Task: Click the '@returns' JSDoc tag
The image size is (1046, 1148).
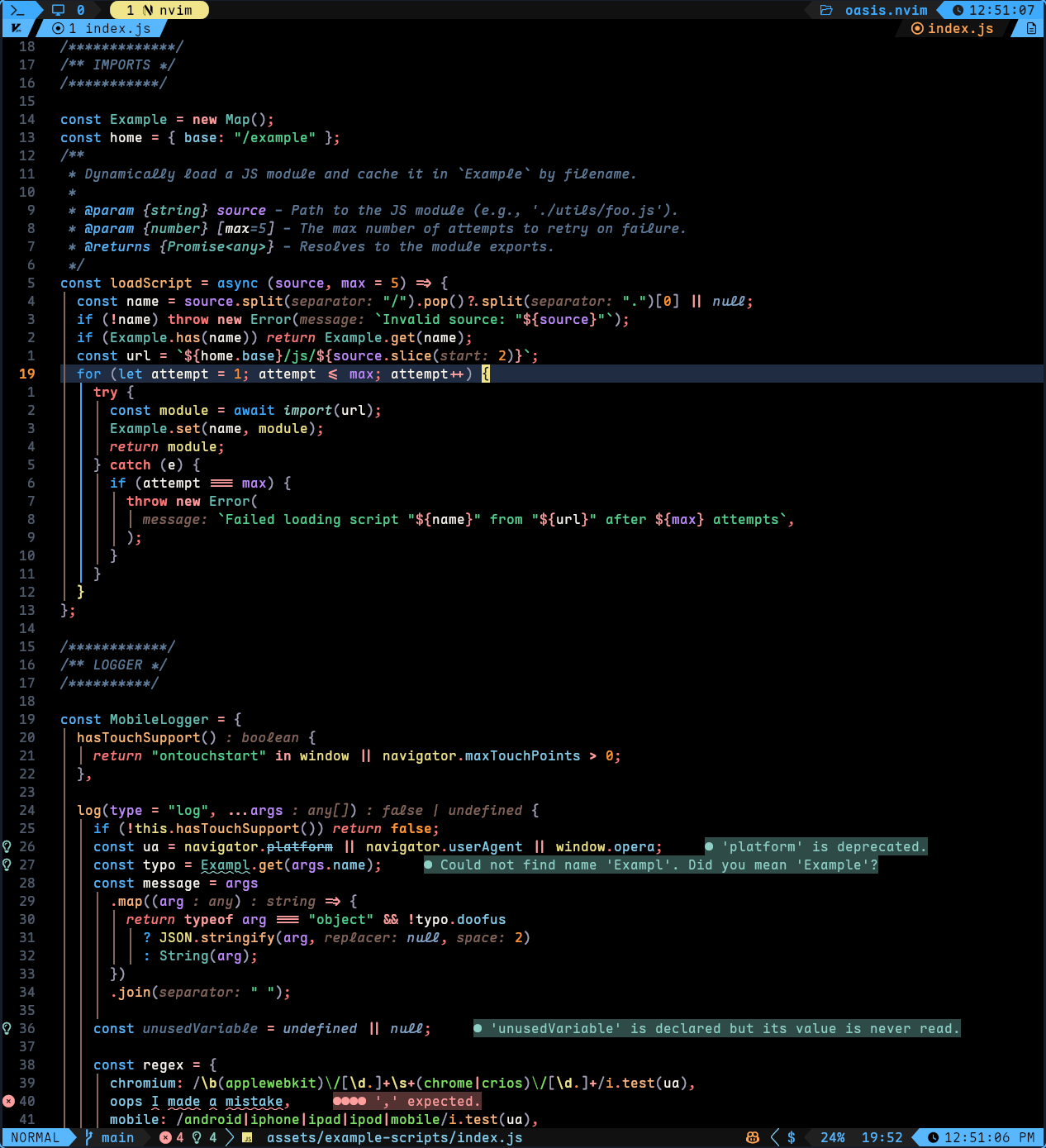Action: 118,246
